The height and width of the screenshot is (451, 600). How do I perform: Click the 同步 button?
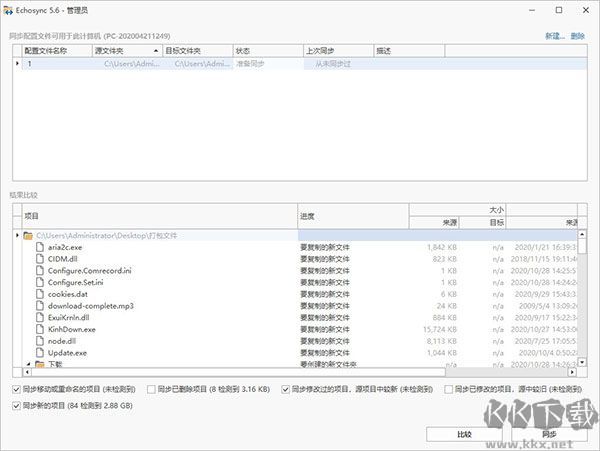tap(549, 435)
